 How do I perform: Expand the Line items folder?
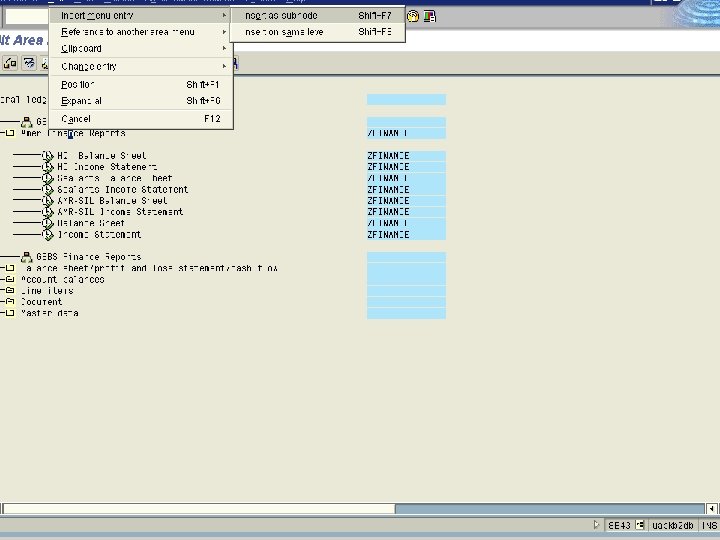pyautogui.click(x=9, y=291)
